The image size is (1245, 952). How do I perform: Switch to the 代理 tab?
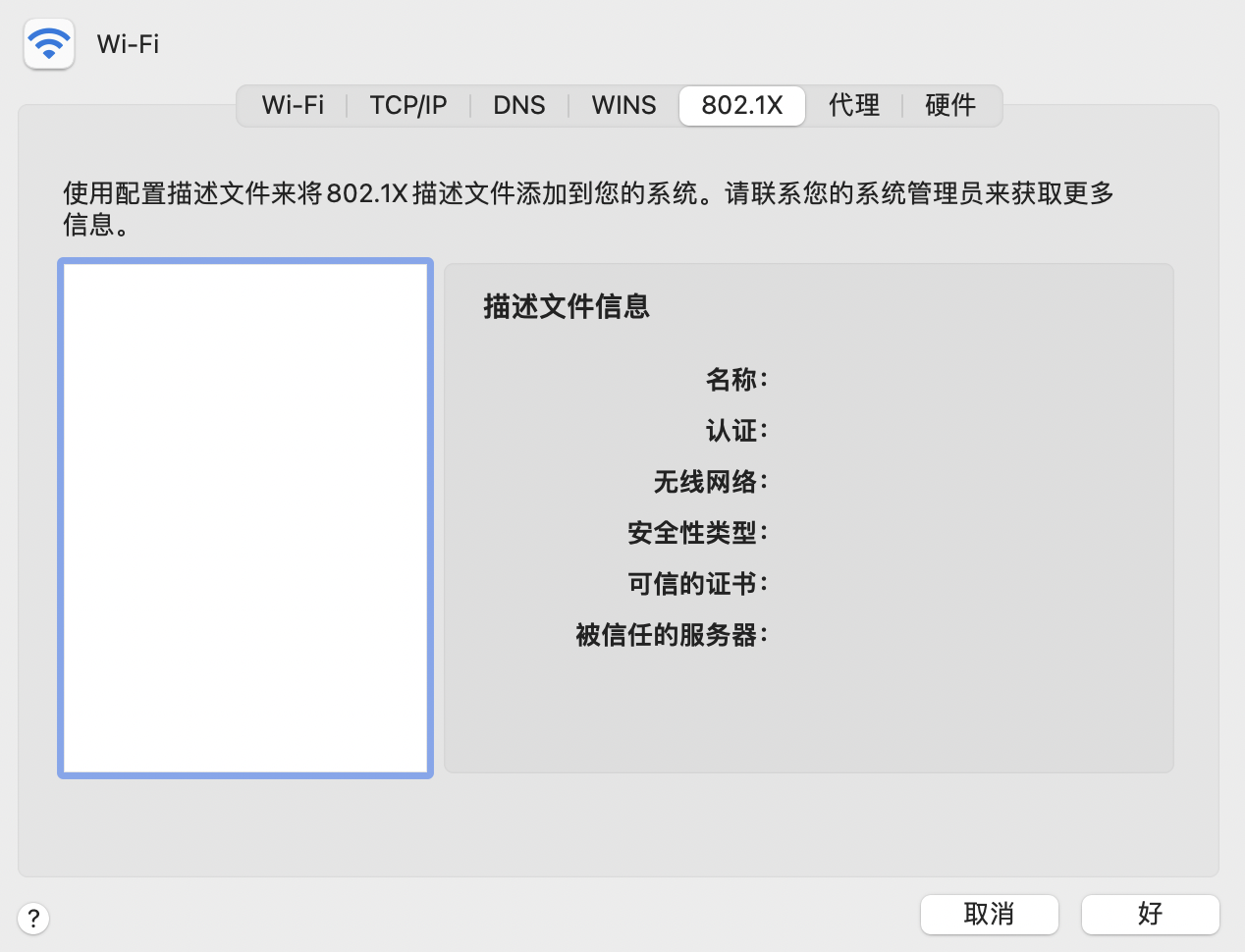[854, 106]
